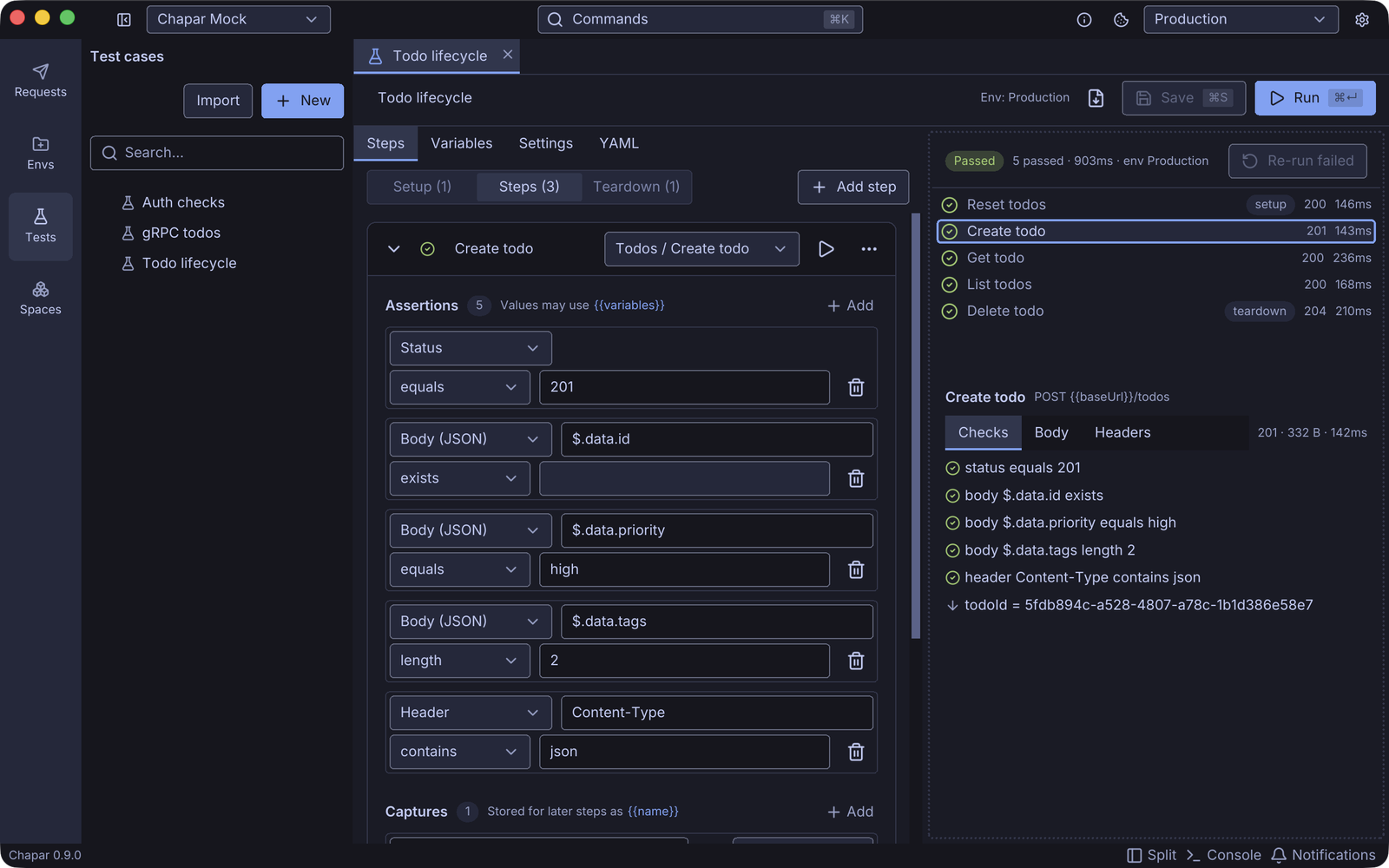Switch theme with the palette icon
This screenshot has width=1389, height=868.
tap(1121, 19)
